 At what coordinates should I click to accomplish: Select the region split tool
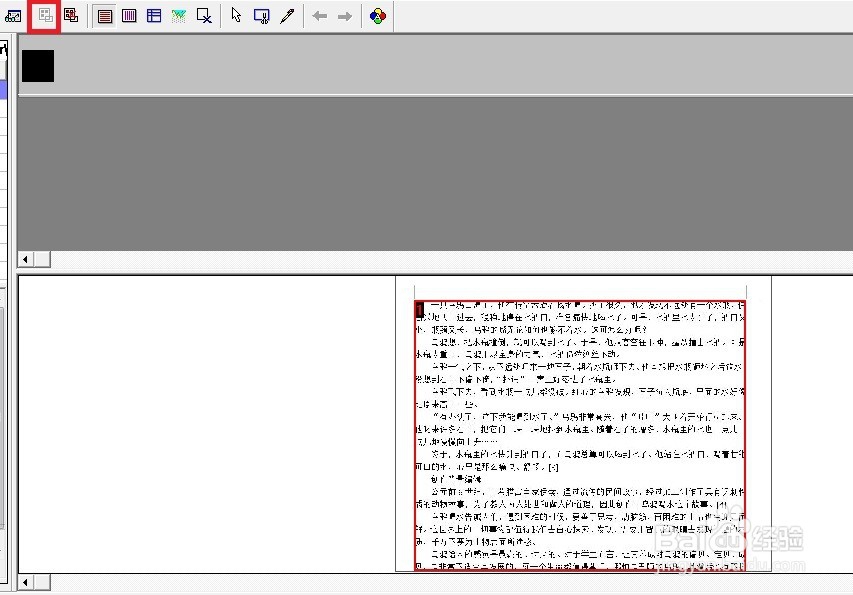click(260, 15)
